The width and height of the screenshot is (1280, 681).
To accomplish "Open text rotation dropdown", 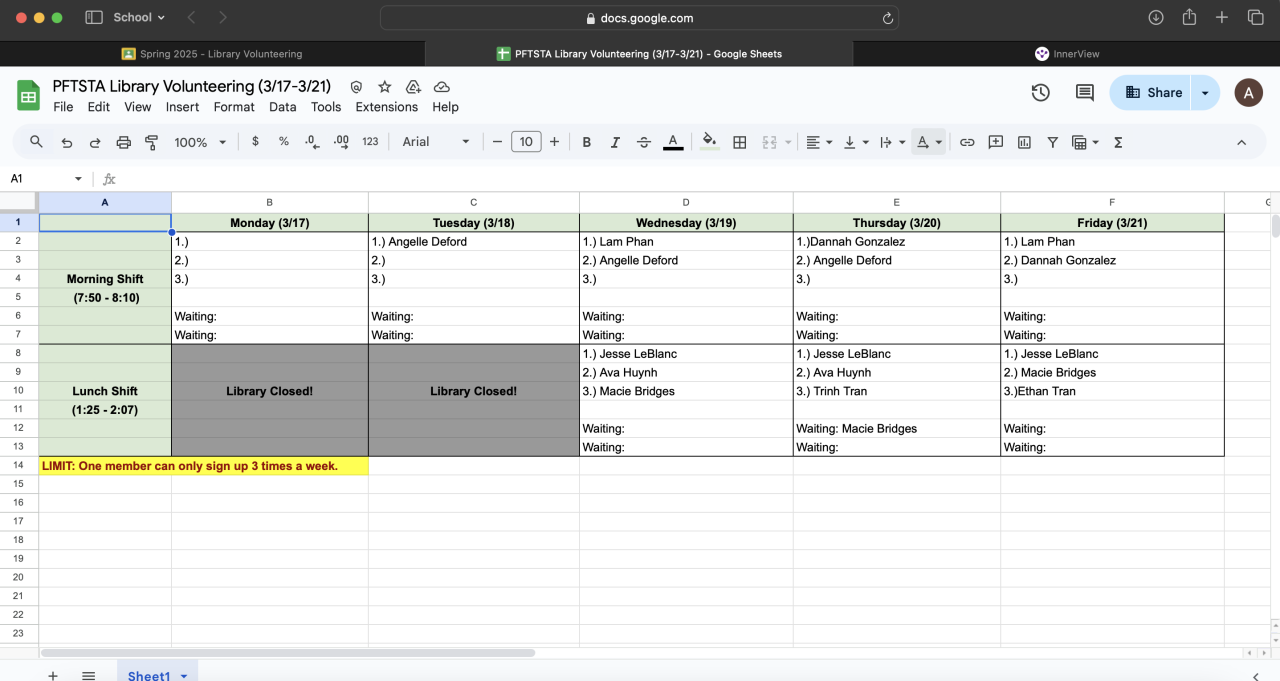I will pos(929,142).
